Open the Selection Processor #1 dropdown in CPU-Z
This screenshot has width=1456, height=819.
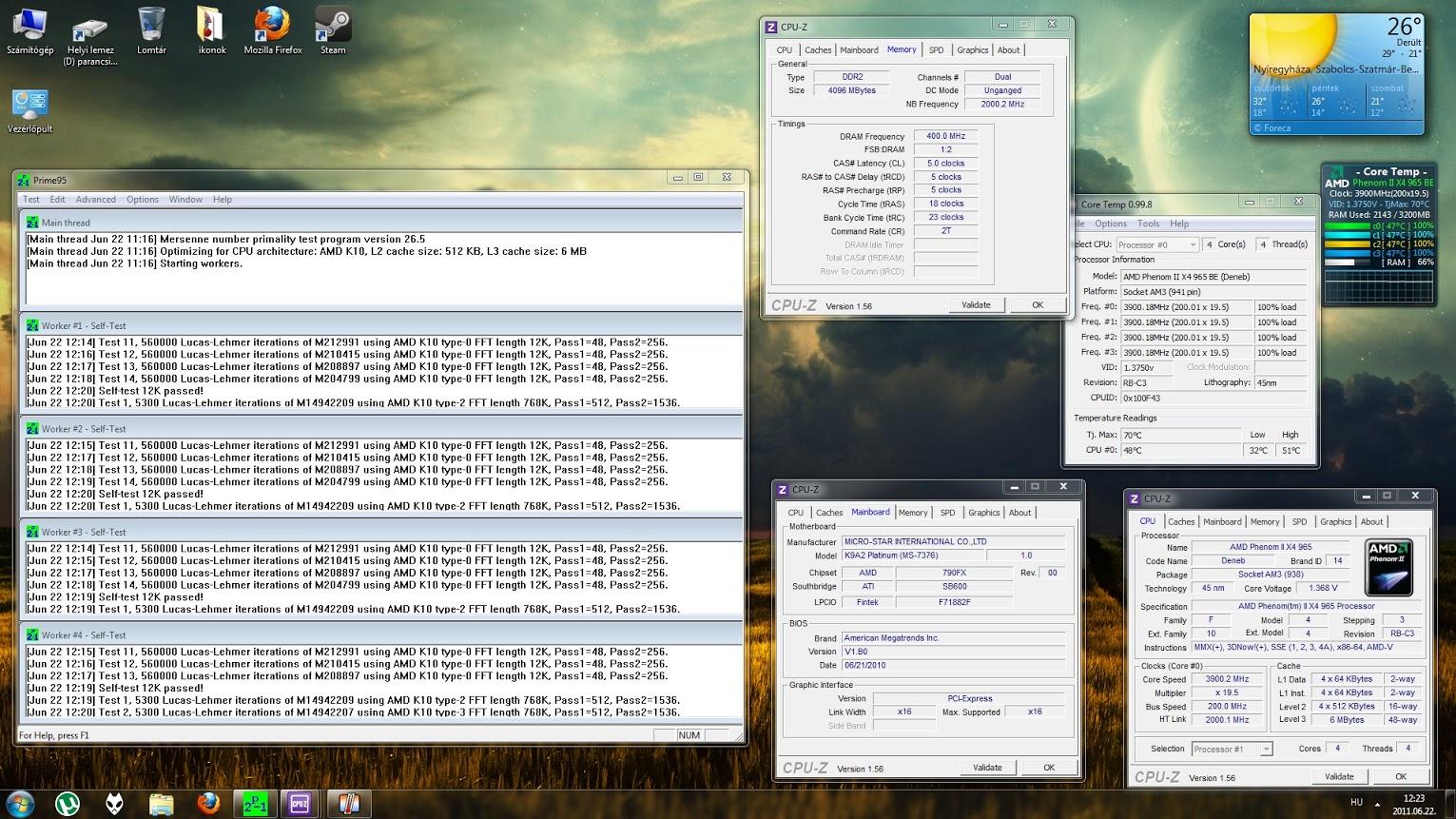click(1232, 749)
